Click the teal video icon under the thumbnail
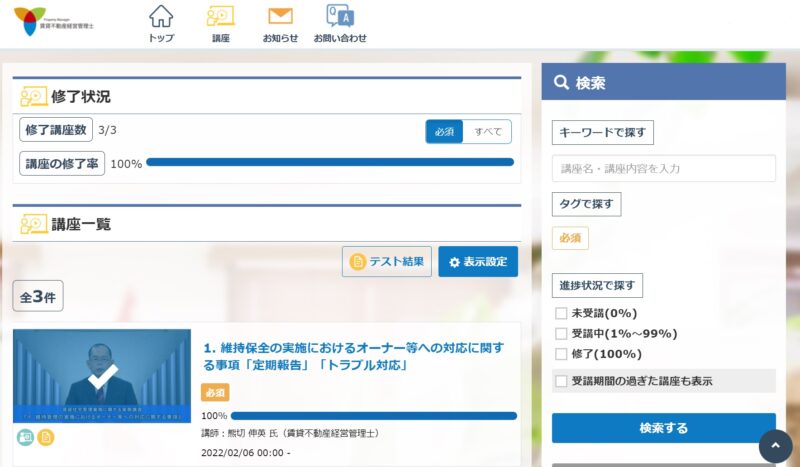Viewport: 800px width, 467px height. point(25,437)
